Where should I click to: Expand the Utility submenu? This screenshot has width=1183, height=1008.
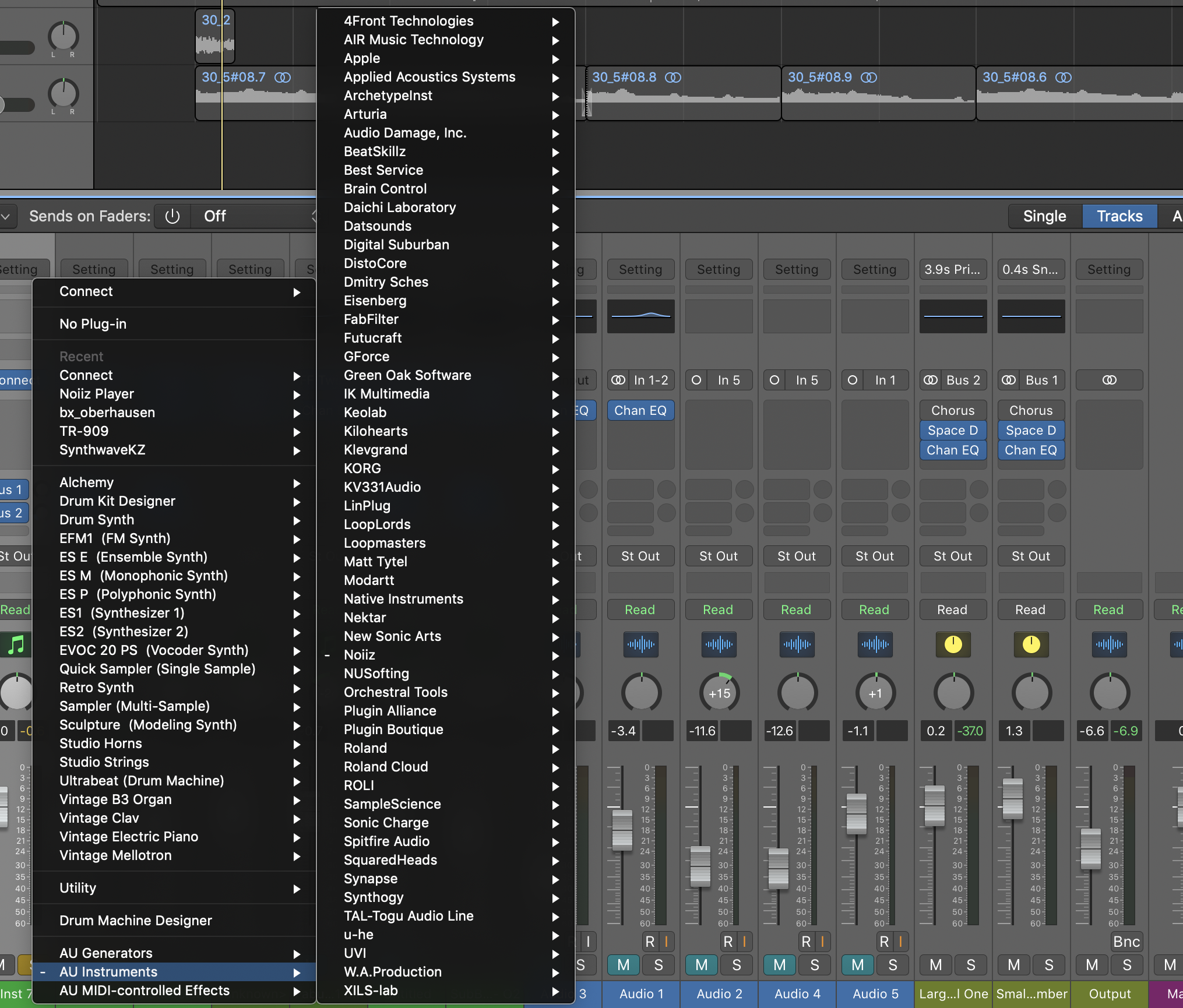point(175,889)
